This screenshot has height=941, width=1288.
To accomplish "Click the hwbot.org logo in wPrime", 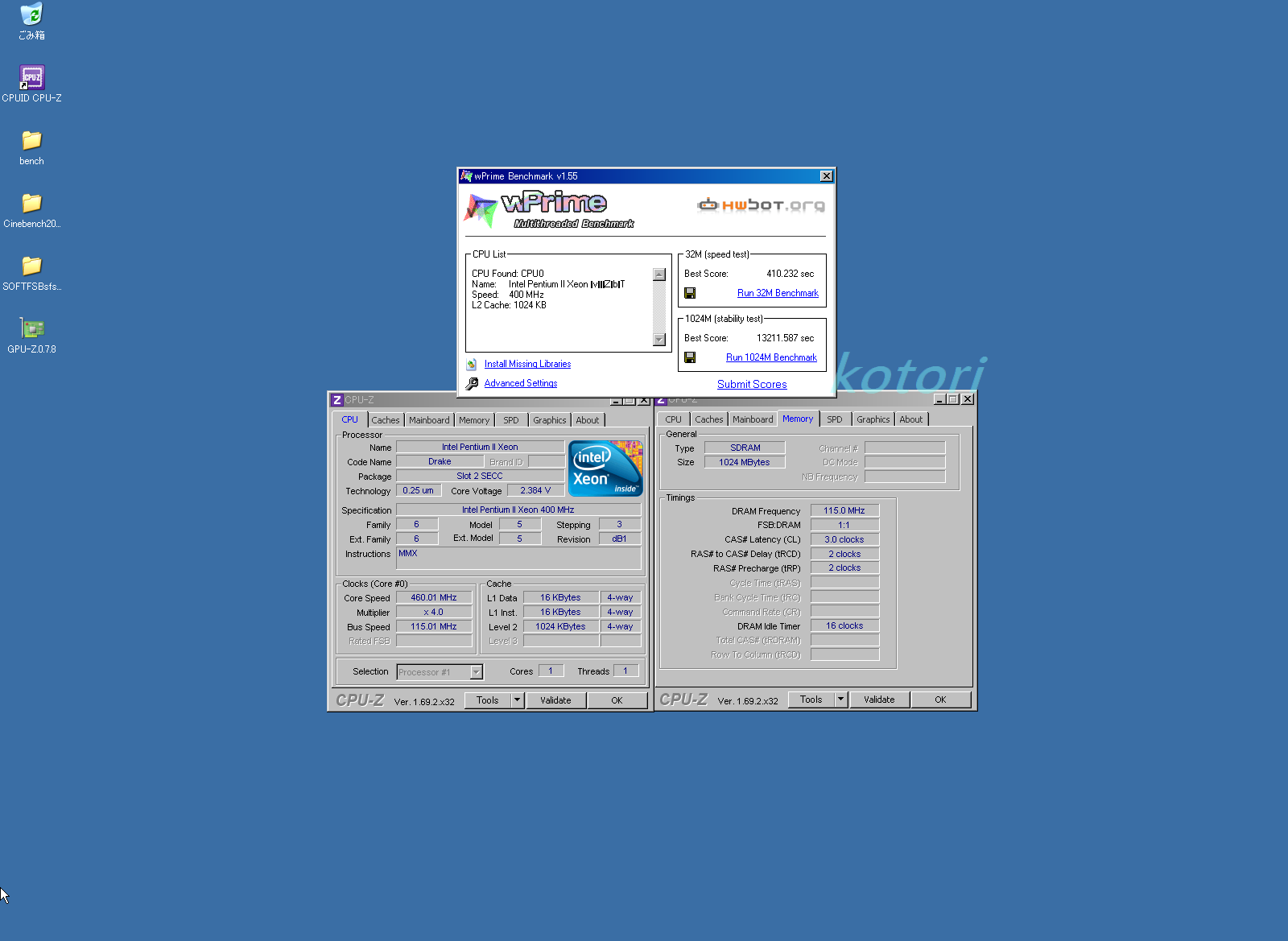I will pyautogui.click(x=761, y=204).
